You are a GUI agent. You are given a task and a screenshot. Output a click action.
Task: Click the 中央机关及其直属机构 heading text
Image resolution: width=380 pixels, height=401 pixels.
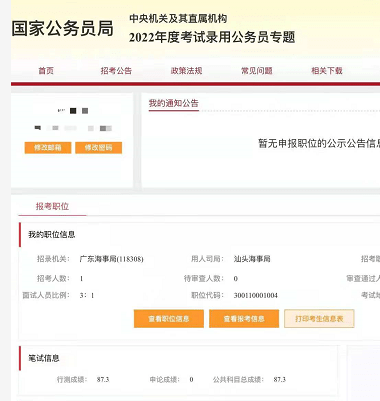click(178, 18)
